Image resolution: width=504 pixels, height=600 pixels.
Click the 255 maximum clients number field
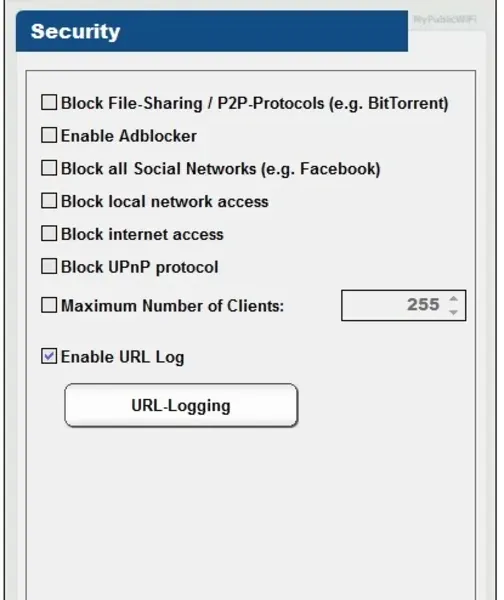point(403,305)
